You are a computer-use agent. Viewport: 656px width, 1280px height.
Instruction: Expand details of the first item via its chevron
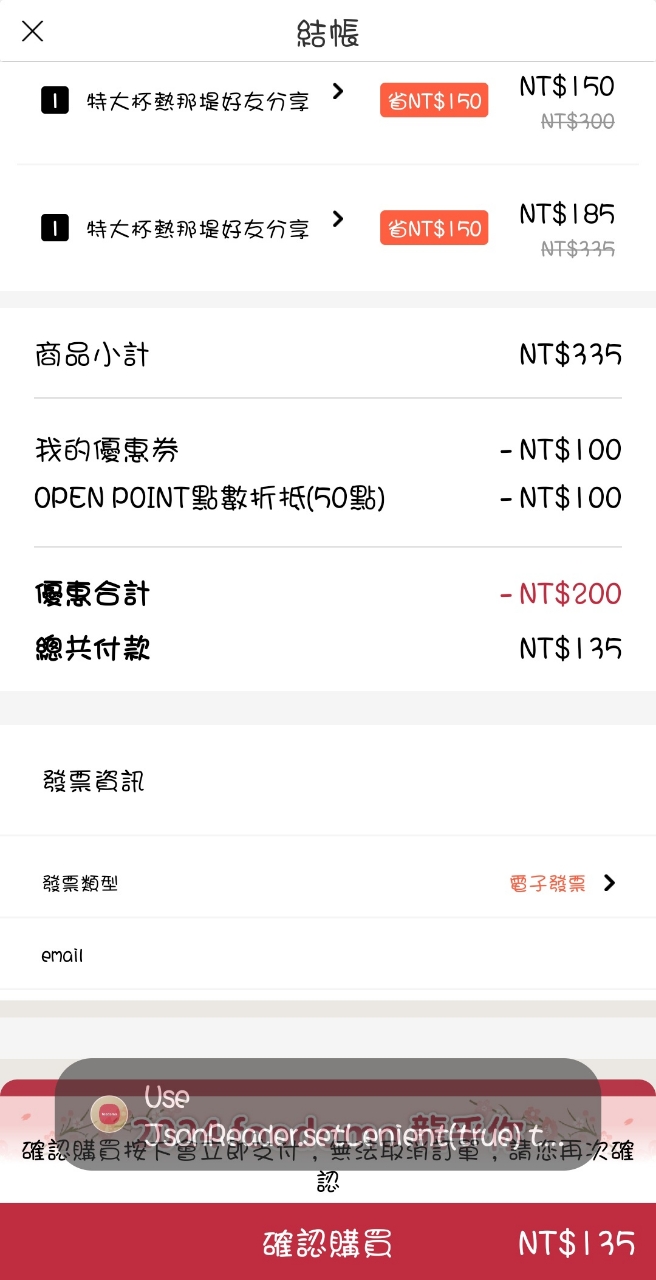(x=338, y=92)
